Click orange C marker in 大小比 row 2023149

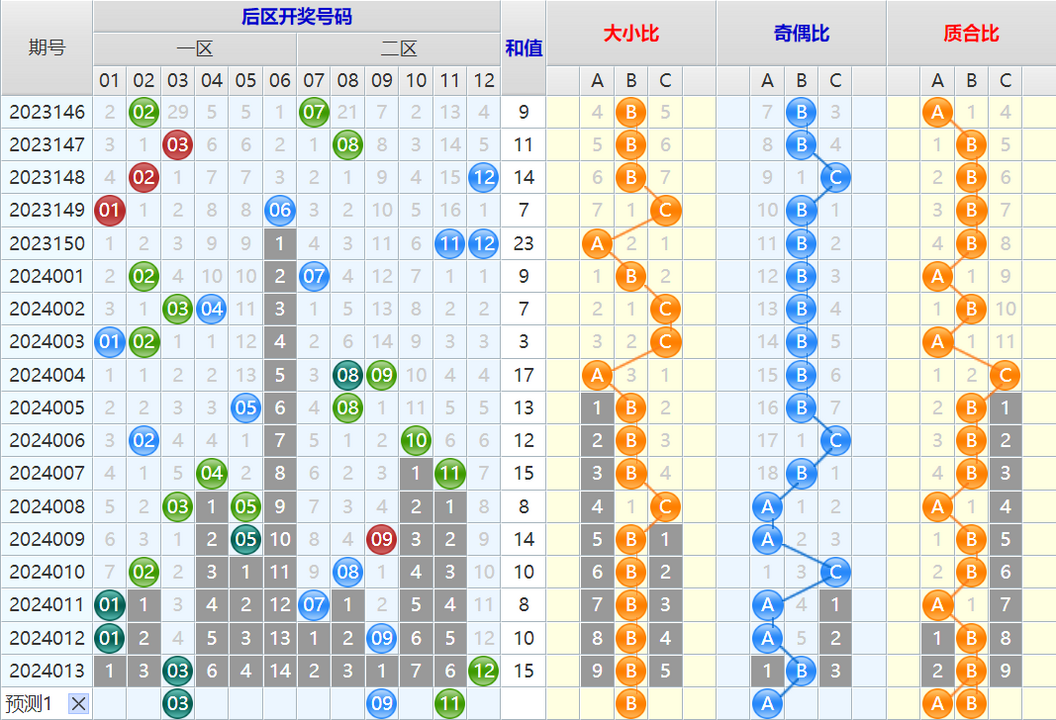click(x=665, y=210)
